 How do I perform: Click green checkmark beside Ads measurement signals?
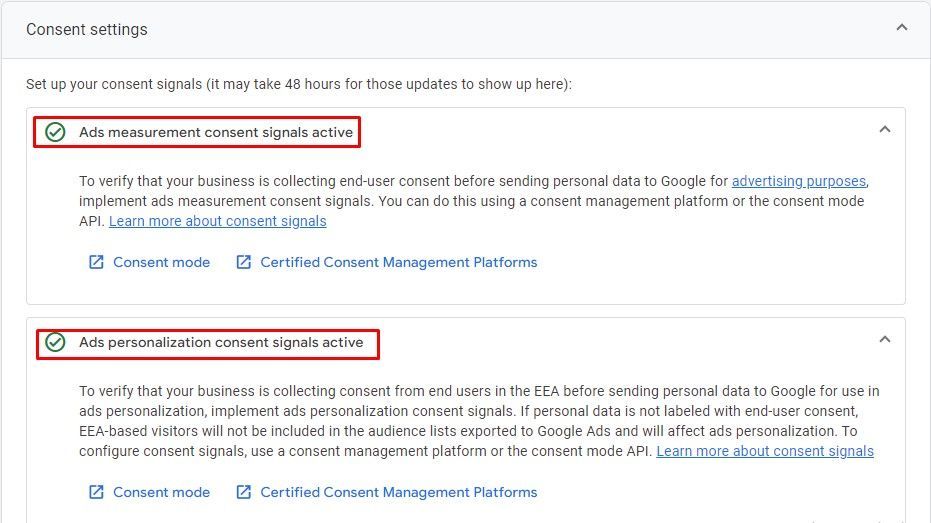pyautogui.click(x=55, y=132)
